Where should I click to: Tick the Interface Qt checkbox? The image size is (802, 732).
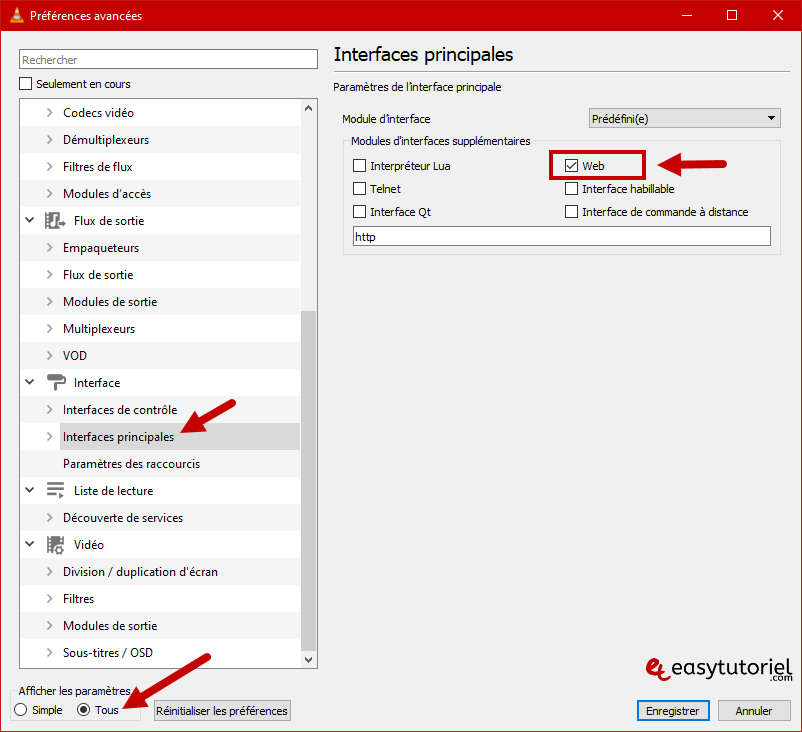point(360,212)
